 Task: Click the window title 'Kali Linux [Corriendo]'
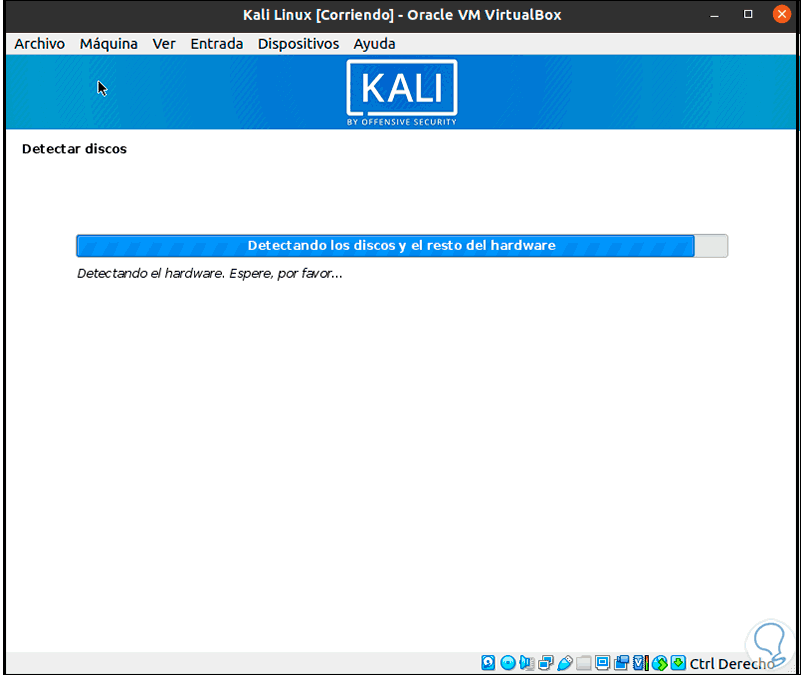(x=318, y=15)
